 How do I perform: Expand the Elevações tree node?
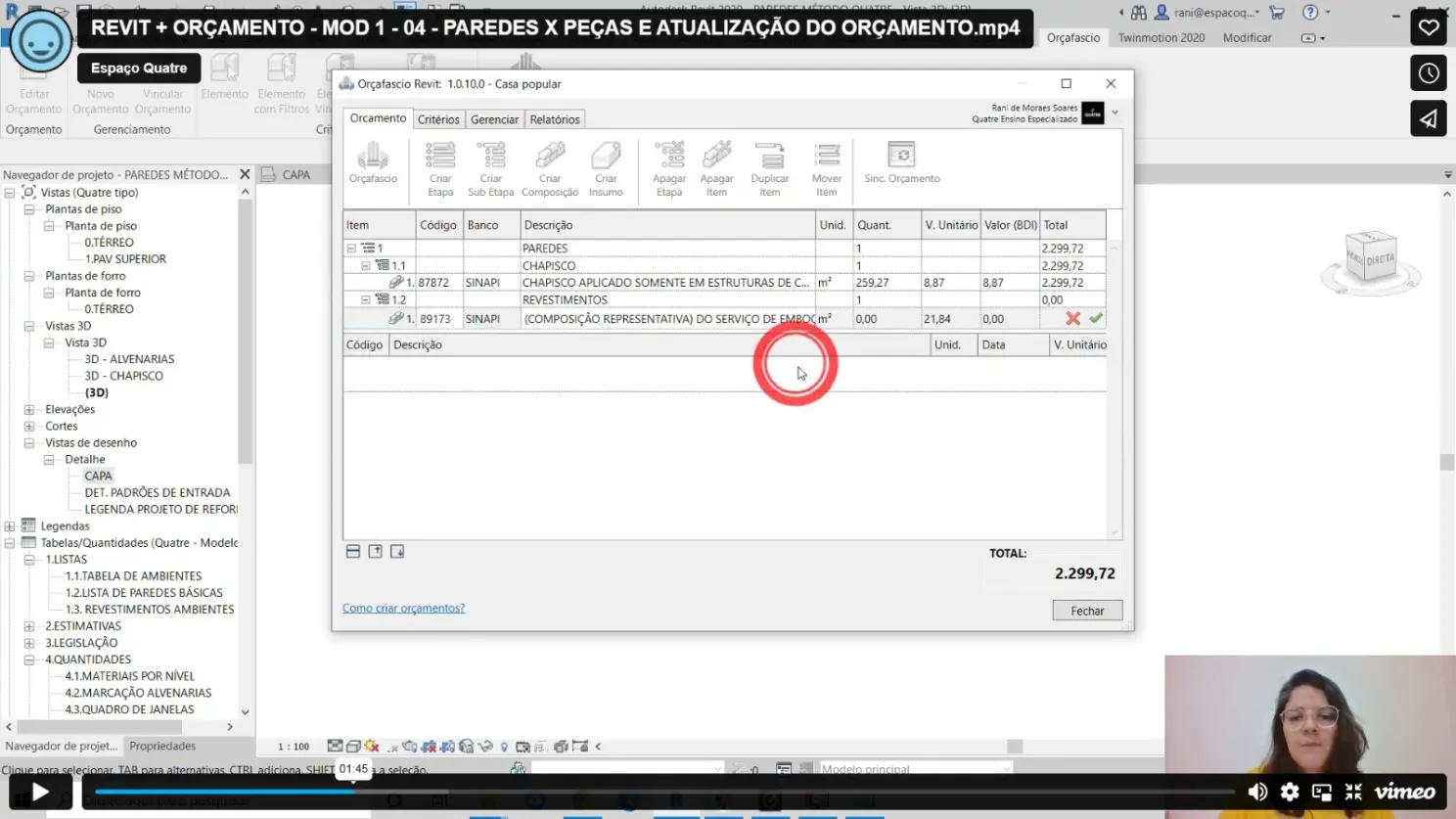coord(29,410)
